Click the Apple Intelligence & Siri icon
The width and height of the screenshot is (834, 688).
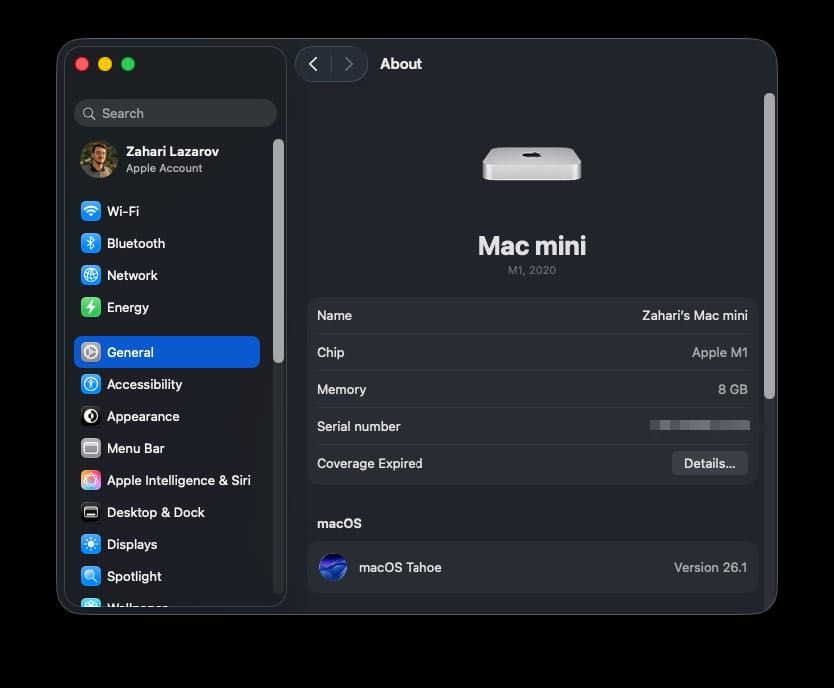click(91, 480)
